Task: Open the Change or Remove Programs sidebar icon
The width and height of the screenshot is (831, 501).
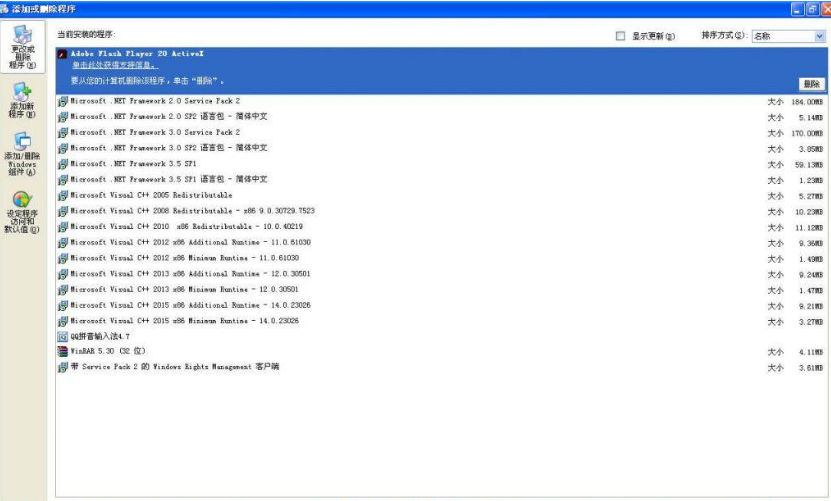Action: click(22, 38)
